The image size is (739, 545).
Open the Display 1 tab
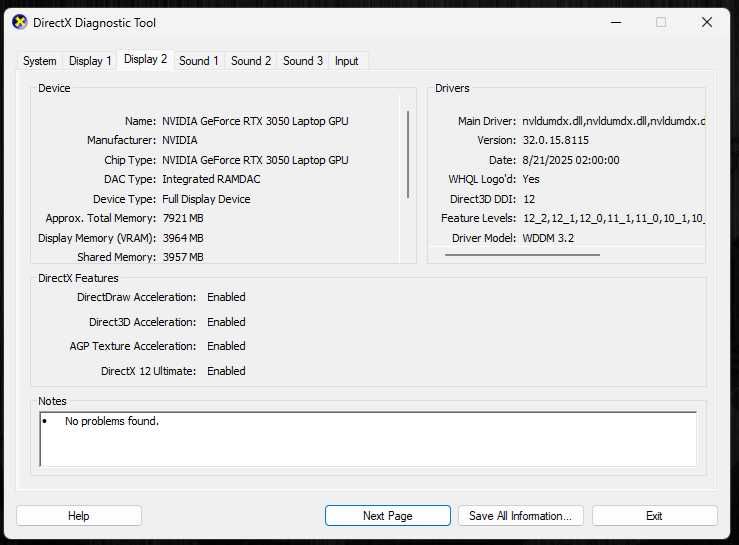click(90, 61)
